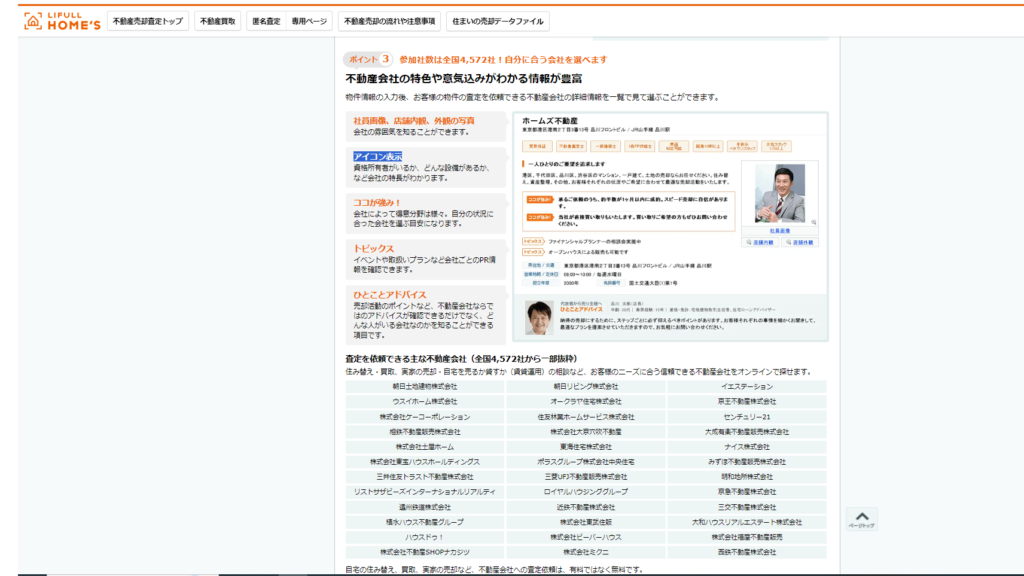Open 不動産売却の流れや注意事項 navigation item
Viewport: 1024px width, 576px height.
[389, 21]
